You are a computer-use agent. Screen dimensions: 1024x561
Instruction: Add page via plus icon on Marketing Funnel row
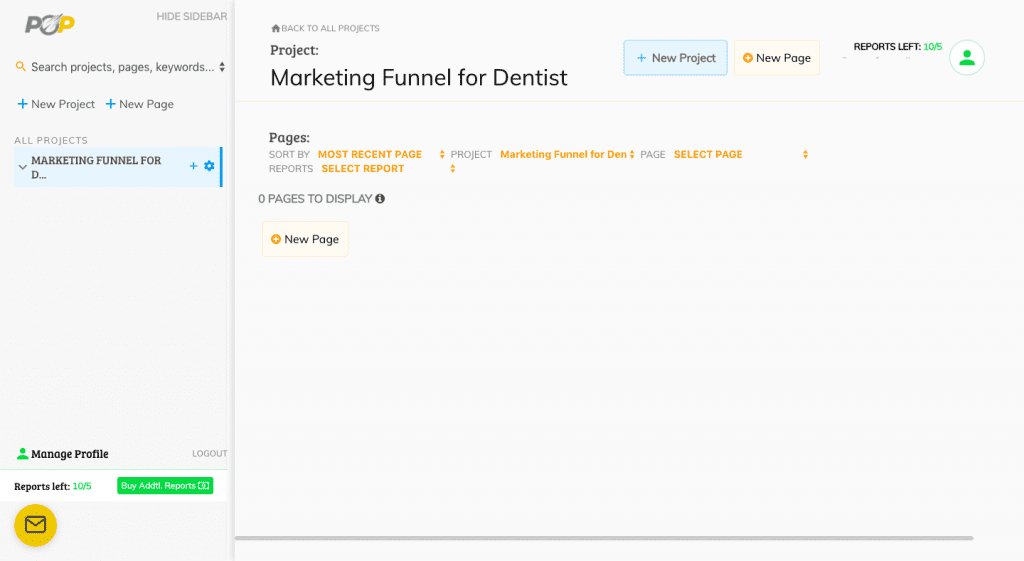pos(193,166)
